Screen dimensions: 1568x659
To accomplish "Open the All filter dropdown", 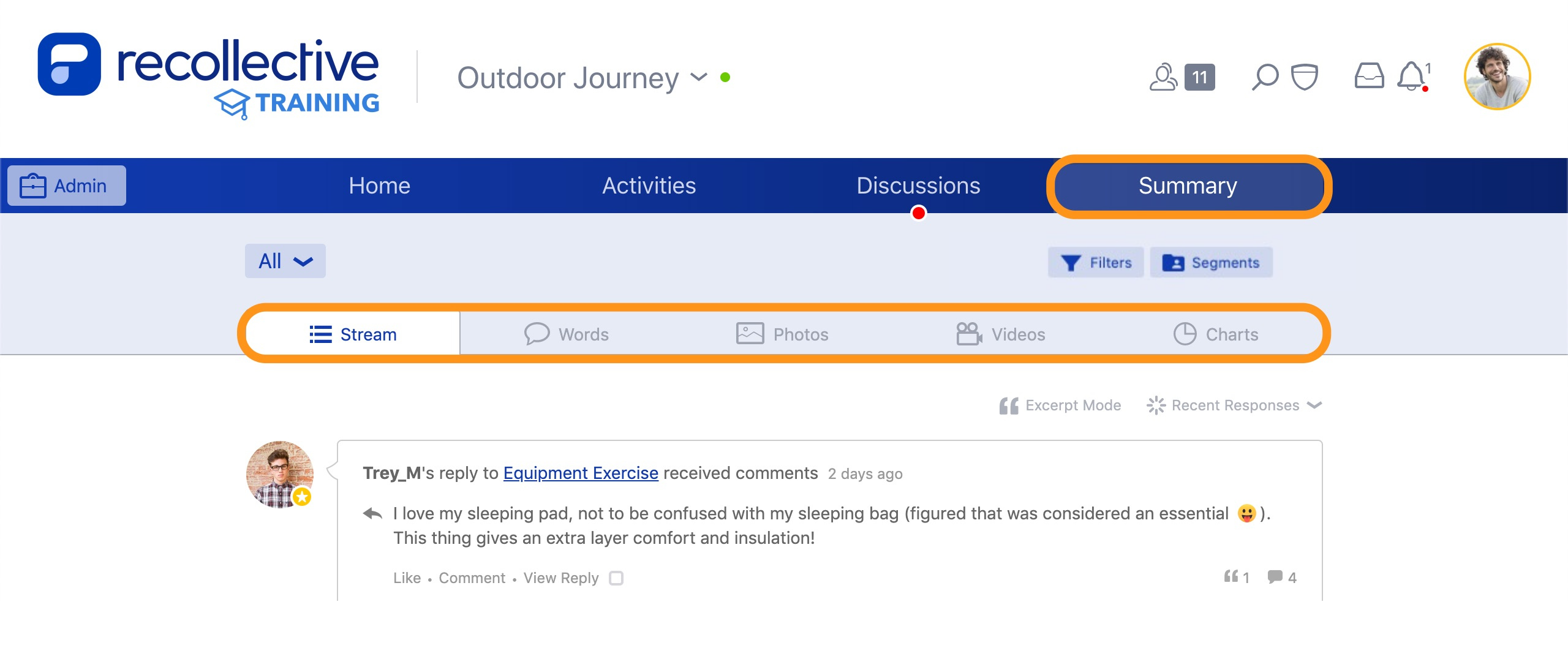I will point(285,261).
